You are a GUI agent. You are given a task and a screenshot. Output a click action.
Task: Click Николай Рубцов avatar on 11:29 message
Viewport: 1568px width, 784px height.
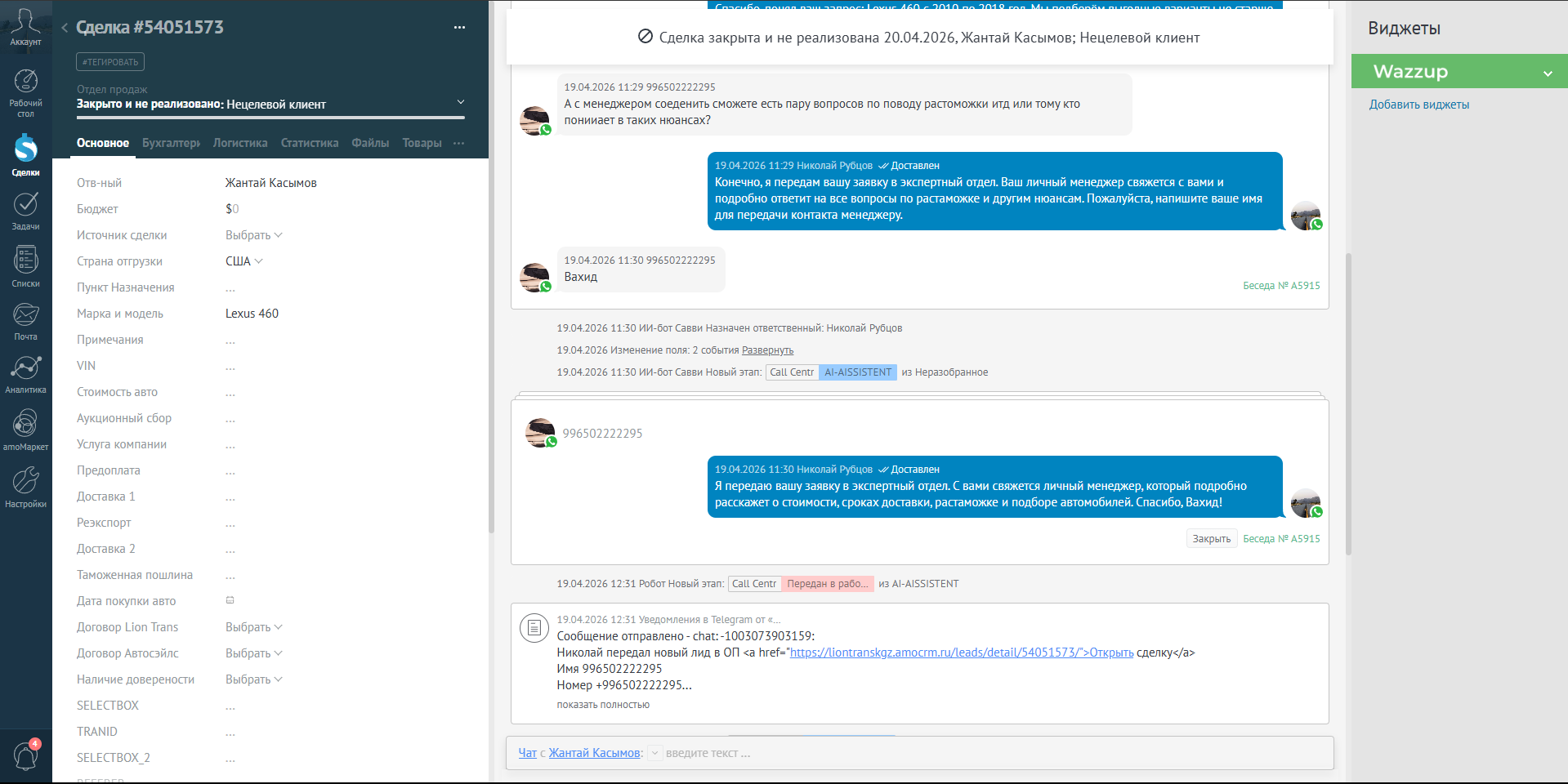[1306, 216]
